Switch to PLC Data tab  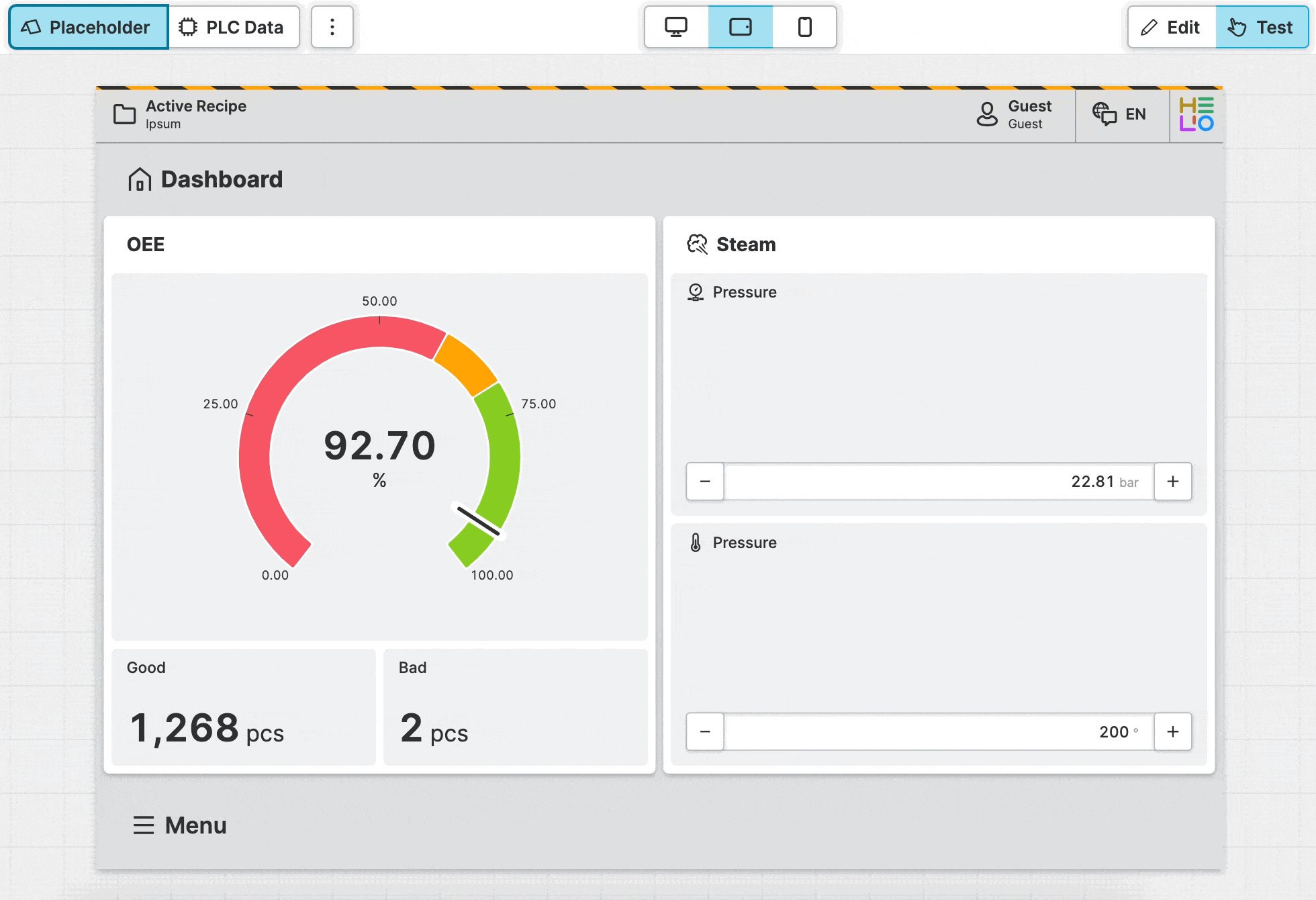point(232,28)
